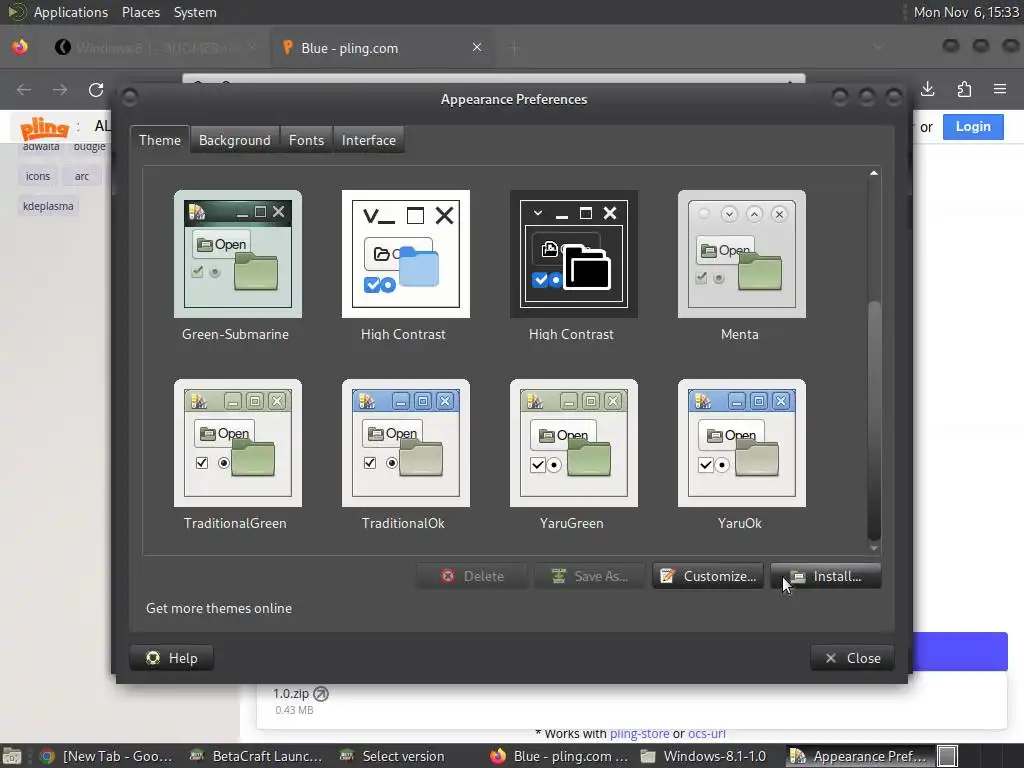Apply the YaruOk theme thumbnail
This screenshot has height=768, width=1024.
click(742, 443)
